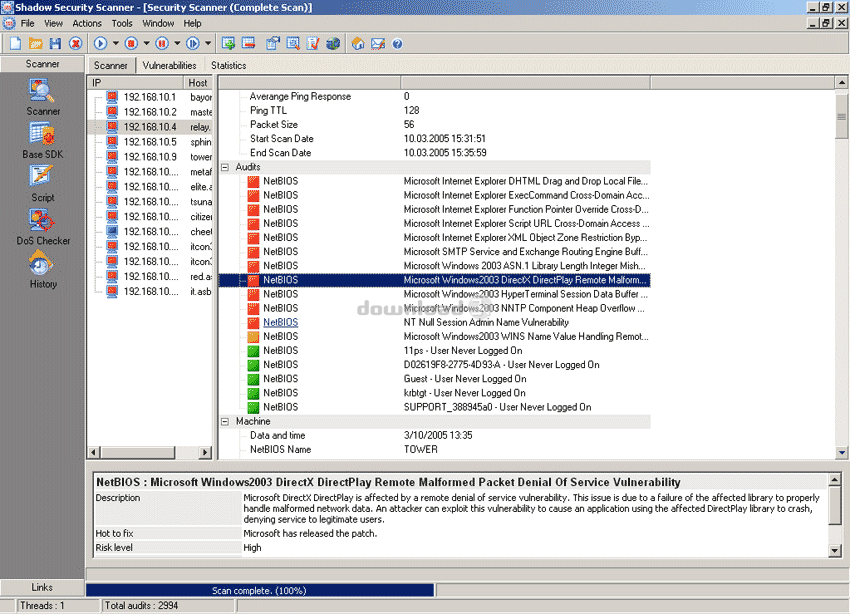Open the Tools menu
850x614 pixels.
[x=122, y=23]
